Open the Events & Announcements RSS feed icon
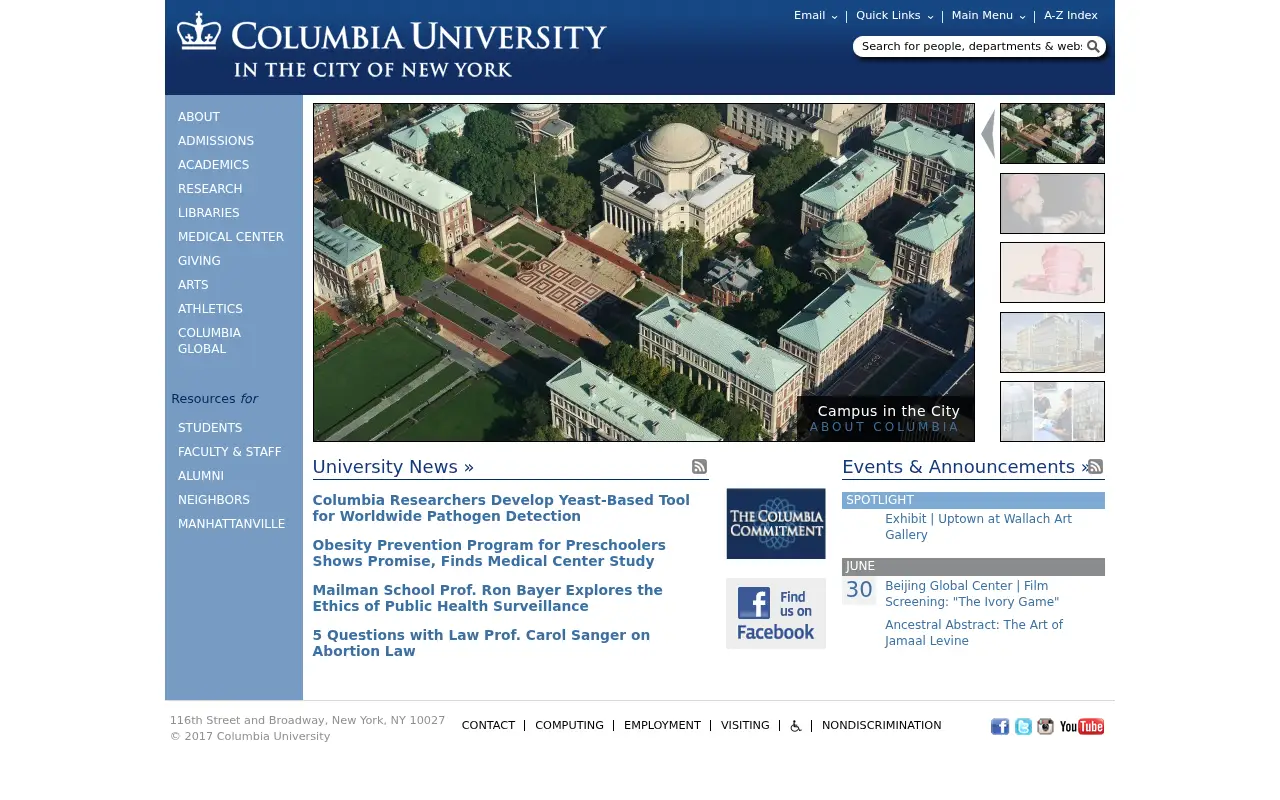This screenshot has width=1280, height=800. (x=1096, y=467)
